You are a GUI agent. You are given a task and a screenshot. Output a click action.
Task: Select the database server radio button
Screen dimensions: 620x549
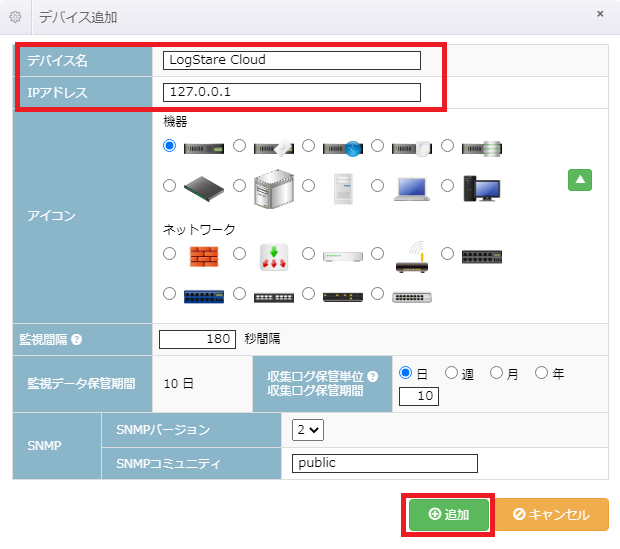coord(447,146)
